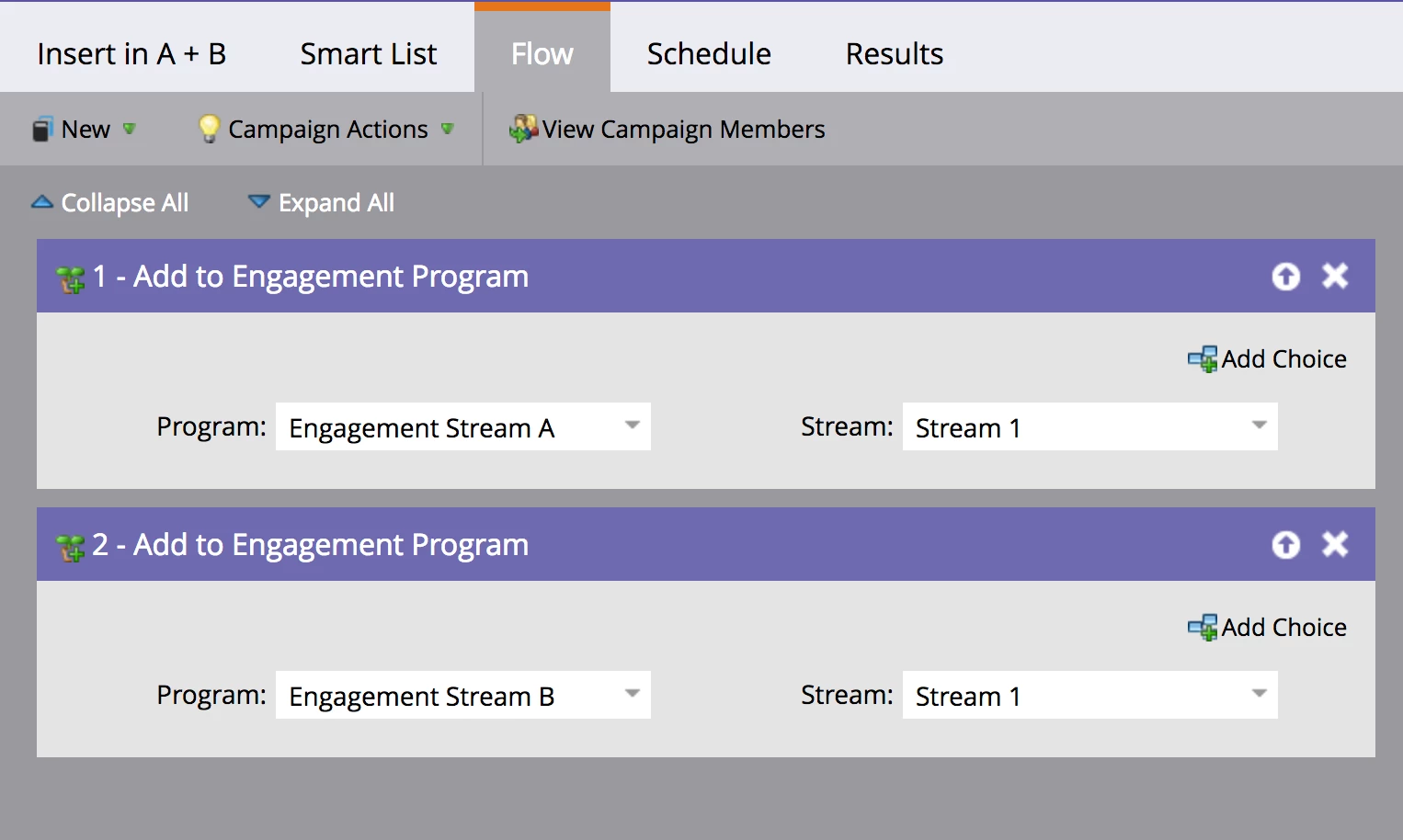Open Stream dropdown in step 1
The image size is (1403, 840).
[x=1090, y=426]
